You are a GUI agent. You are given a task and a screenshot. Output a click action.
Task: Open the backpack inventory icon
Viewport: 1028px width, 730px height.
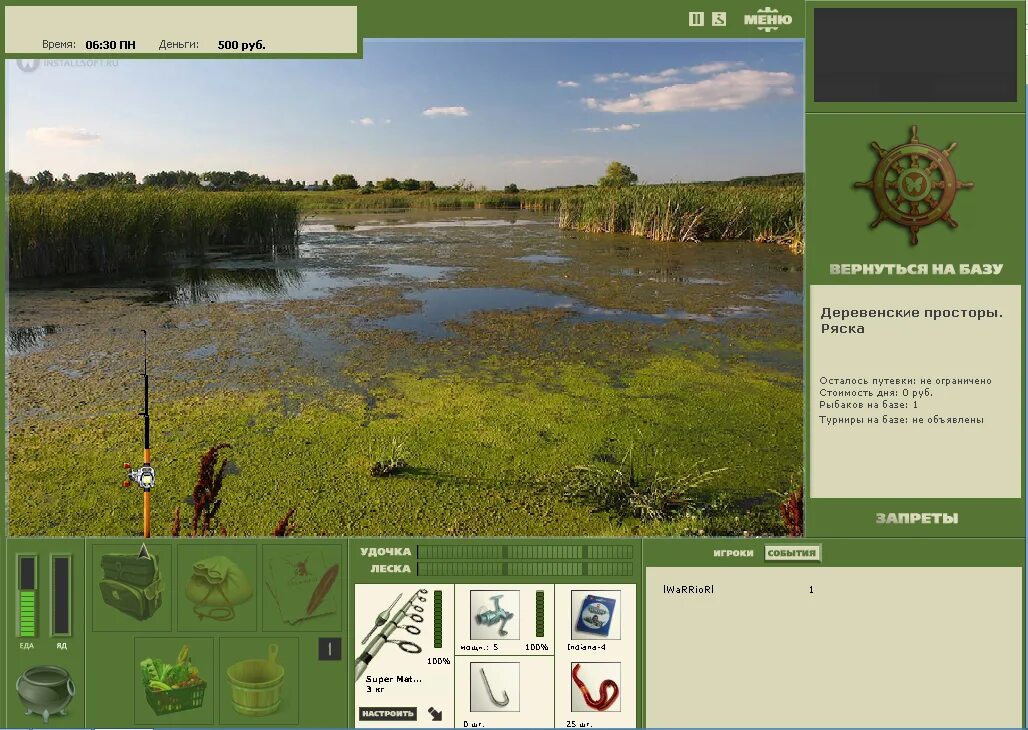point(131,586)
